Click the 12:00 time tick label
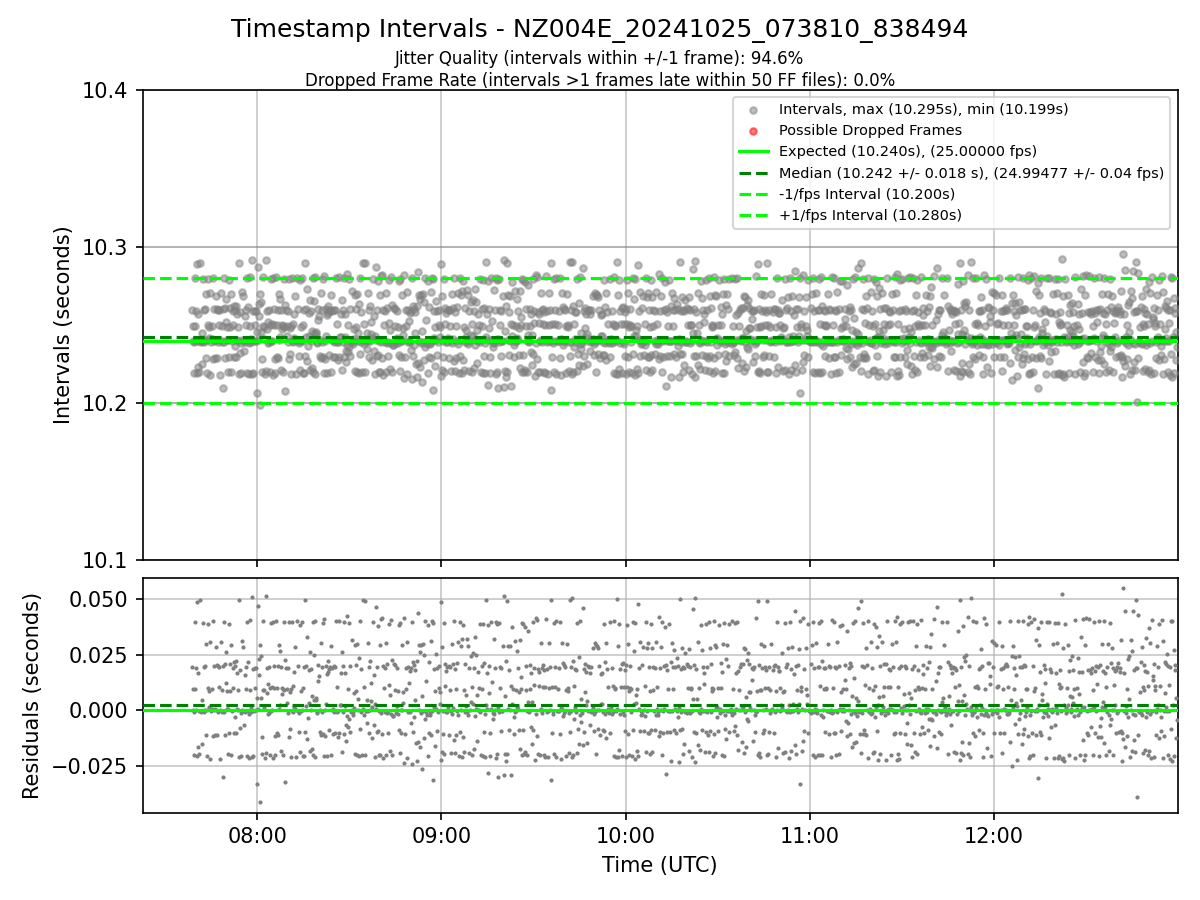The width and height of the screenshot is (1200, 900). click(x=993, y=834)
